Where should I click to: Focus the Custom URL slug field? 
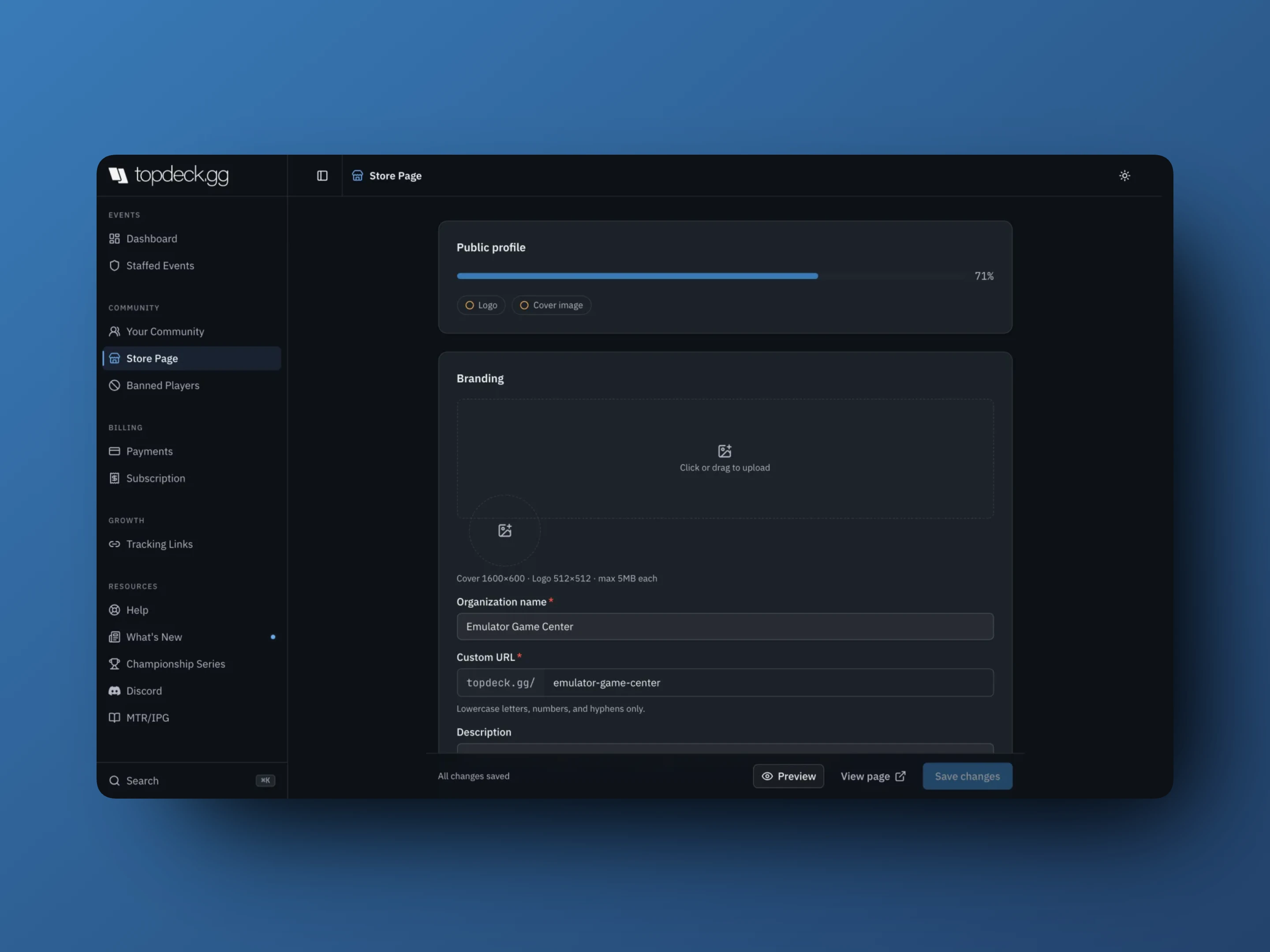tap(769, 683)
